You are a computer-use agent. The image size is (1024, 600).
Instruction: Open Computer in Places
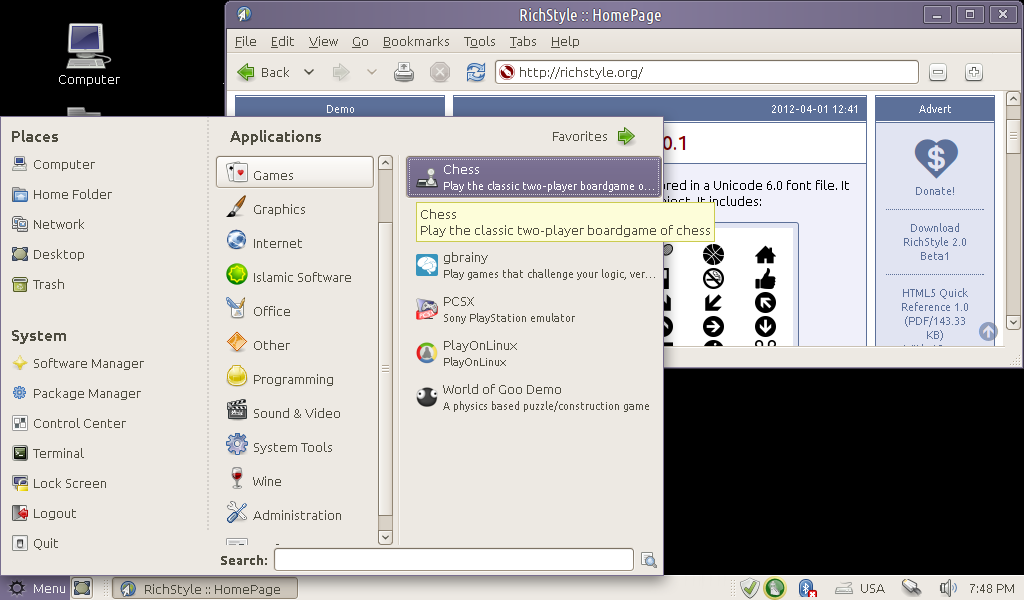click(x=54, y=164)
